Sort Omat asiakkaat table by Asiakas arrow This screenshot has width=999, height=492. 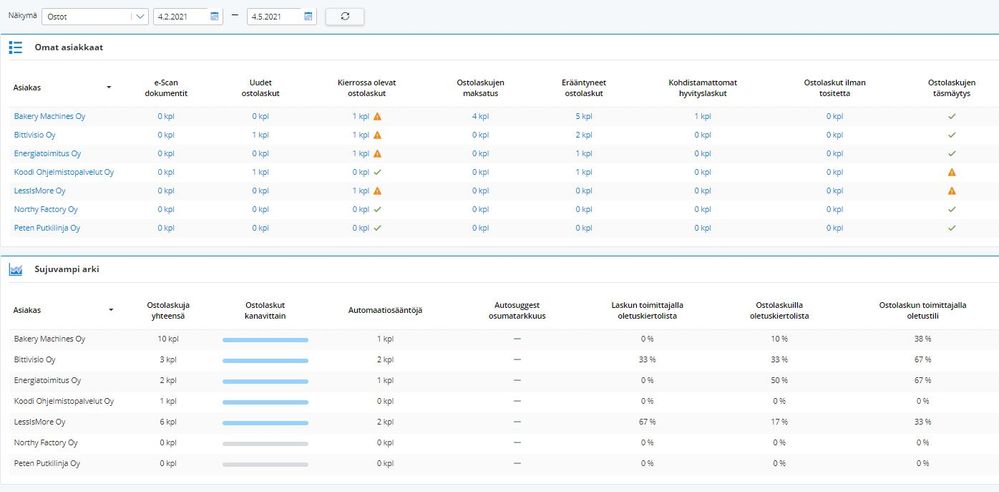(x=110, y=87)
